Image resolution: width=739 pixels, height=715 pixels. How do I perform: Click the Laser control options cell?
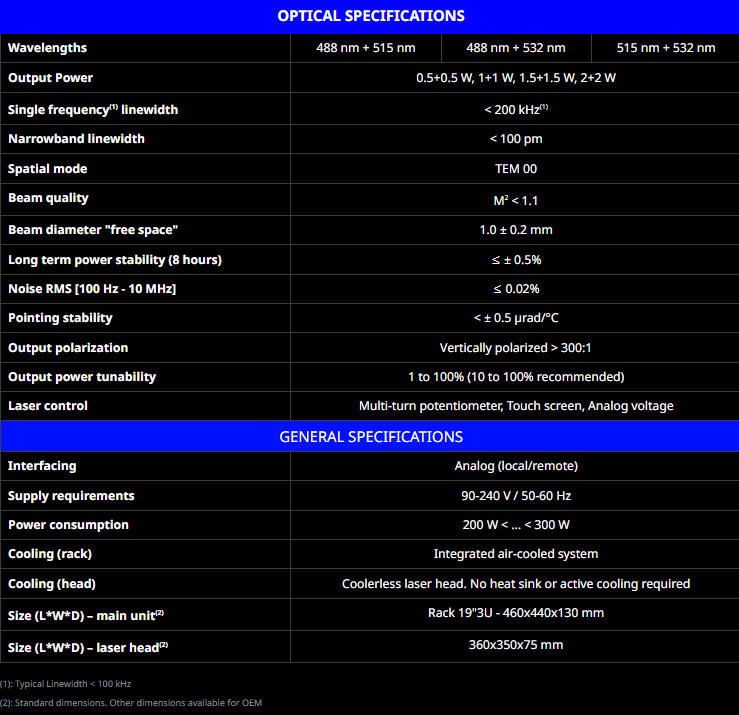pyautogui.click(x=516, y=406)
